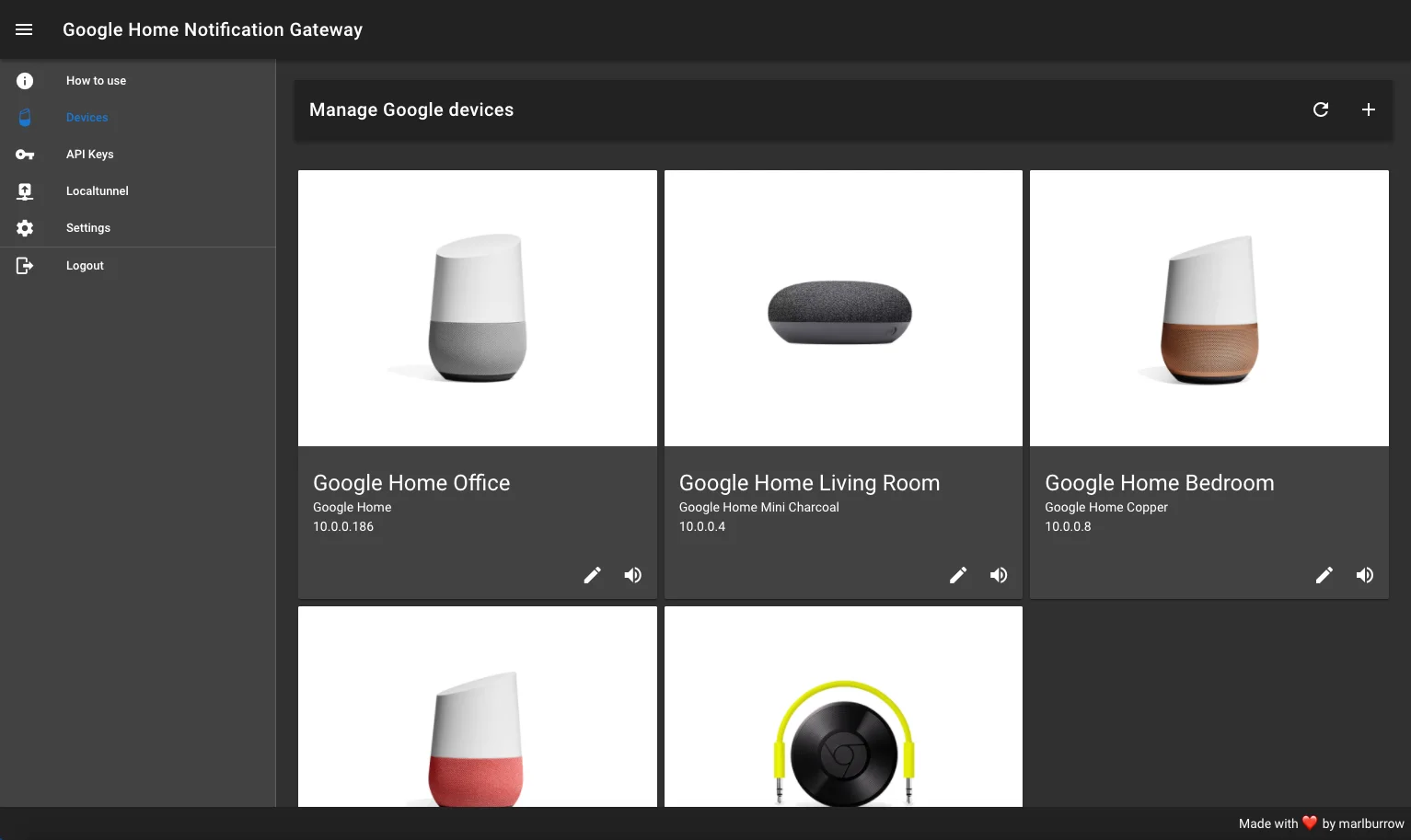
Task: Test sound on Google Home Office
Action: [x=633, y=575]
